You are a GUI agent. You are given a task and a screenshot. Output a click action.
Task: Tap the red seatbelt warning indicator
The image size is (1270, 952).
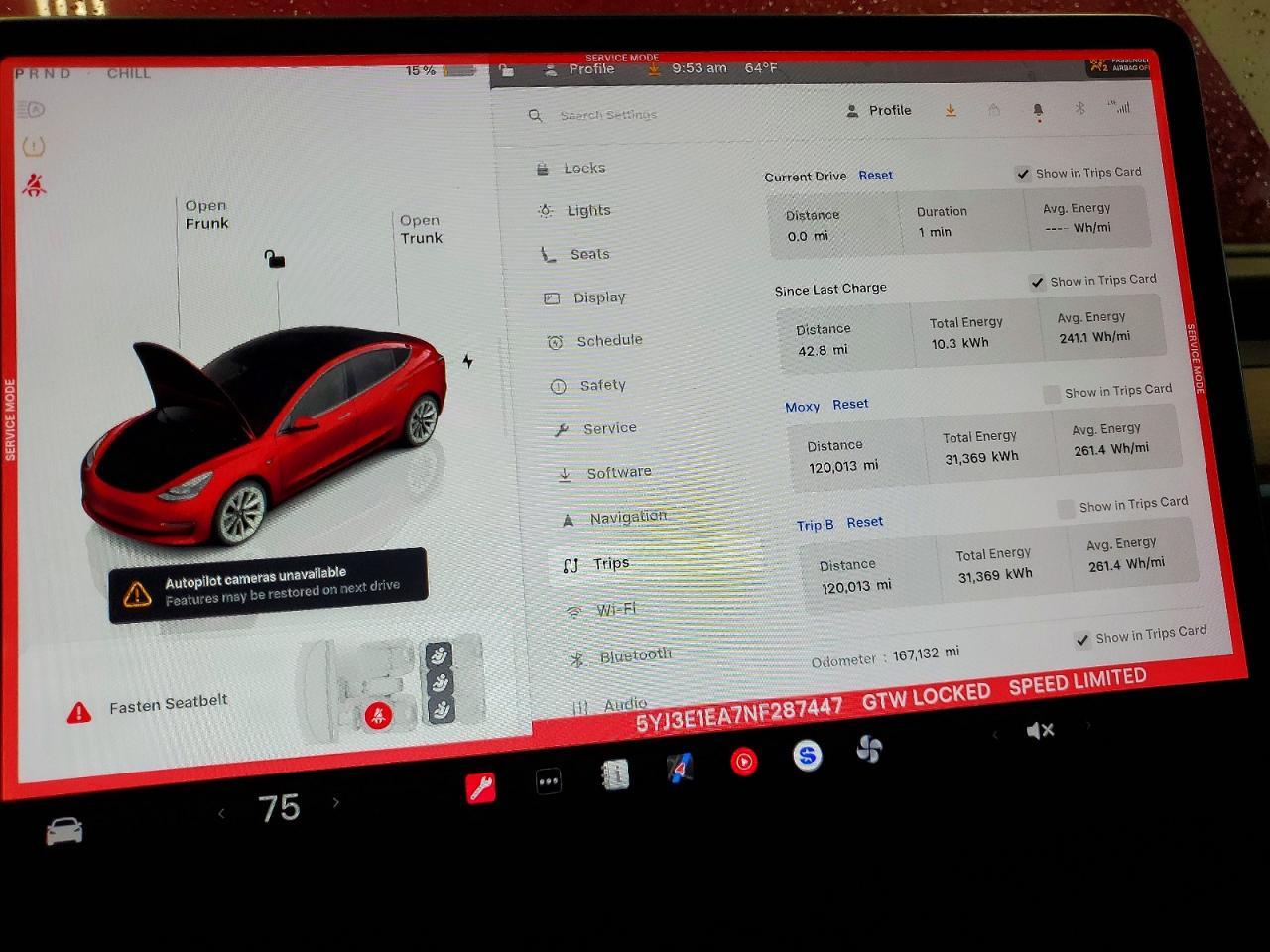tap(34, 184)
